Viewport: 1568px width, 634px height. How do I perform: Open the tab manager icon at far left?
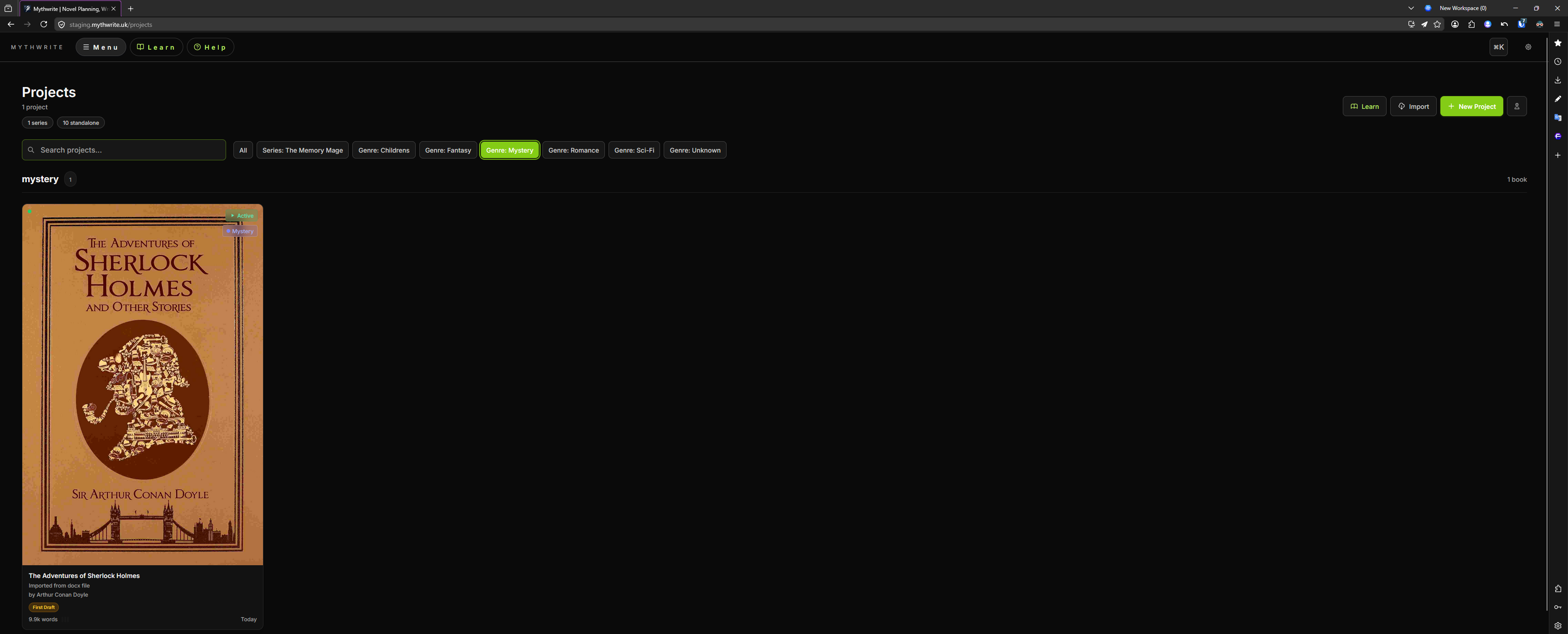tap(8, 9)
